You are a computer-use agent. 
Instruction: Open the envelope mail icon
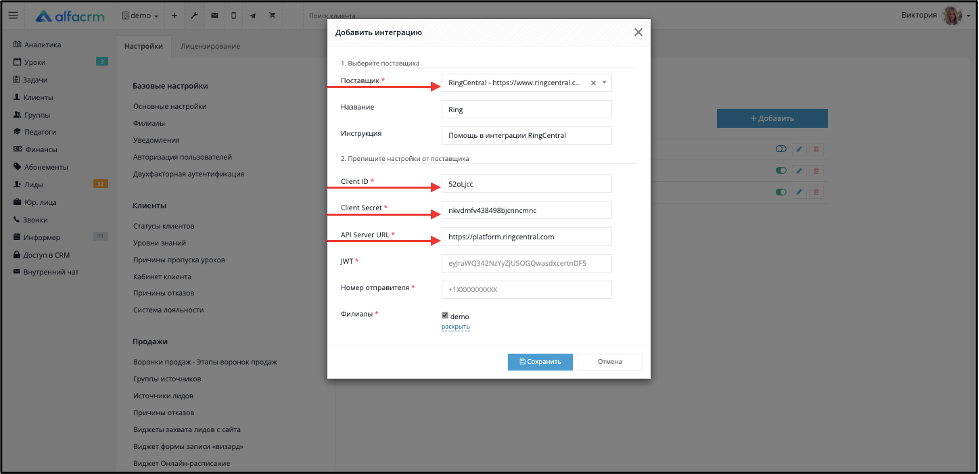tap(214, 16)
